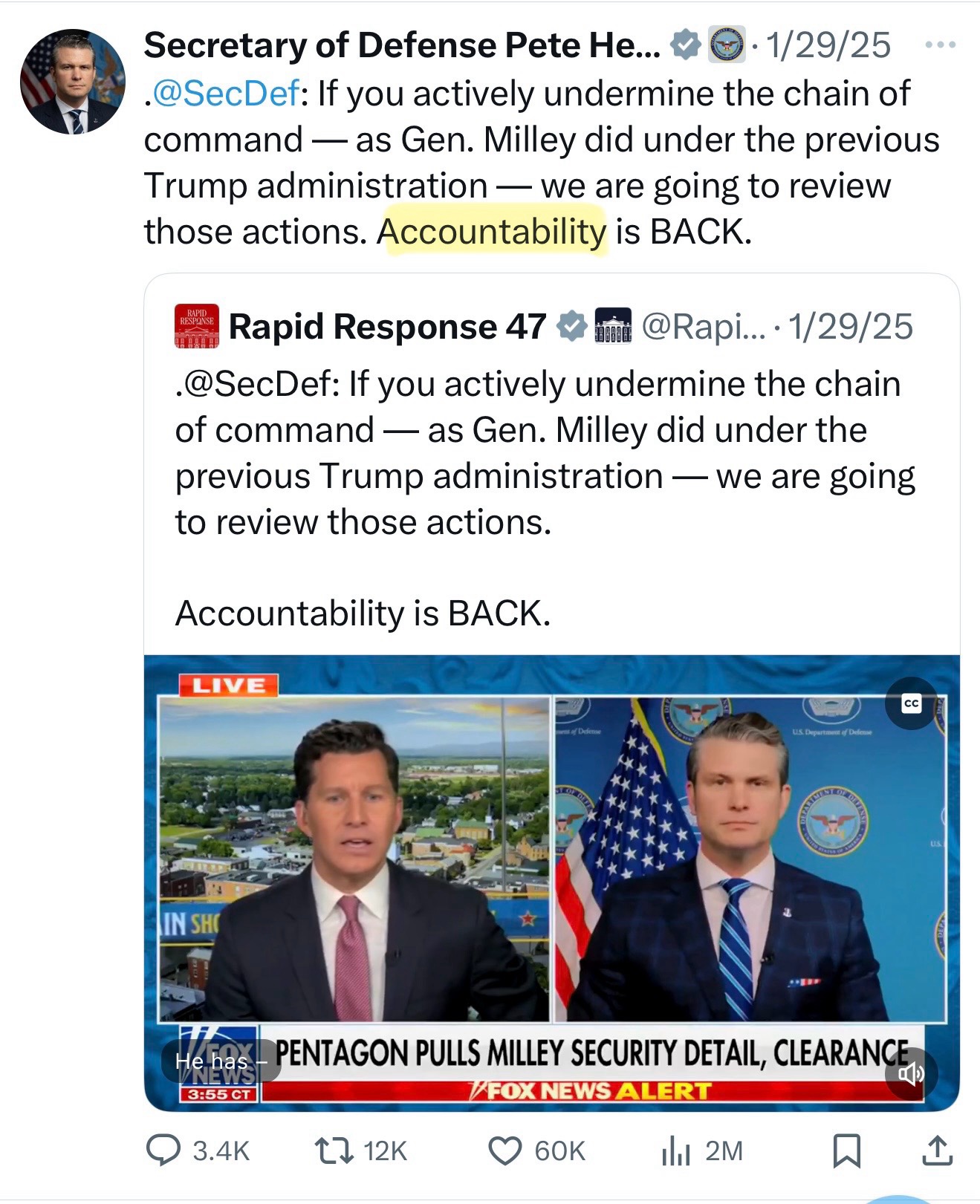View post analytics bar chart icon
The image size is (980, 1204).
pos(676,1150)
